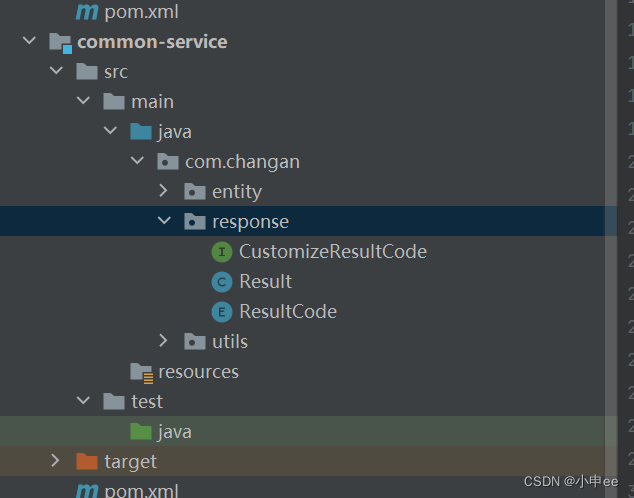634x498 pixels.
Task: Collapse the response package
Action: 164,221
